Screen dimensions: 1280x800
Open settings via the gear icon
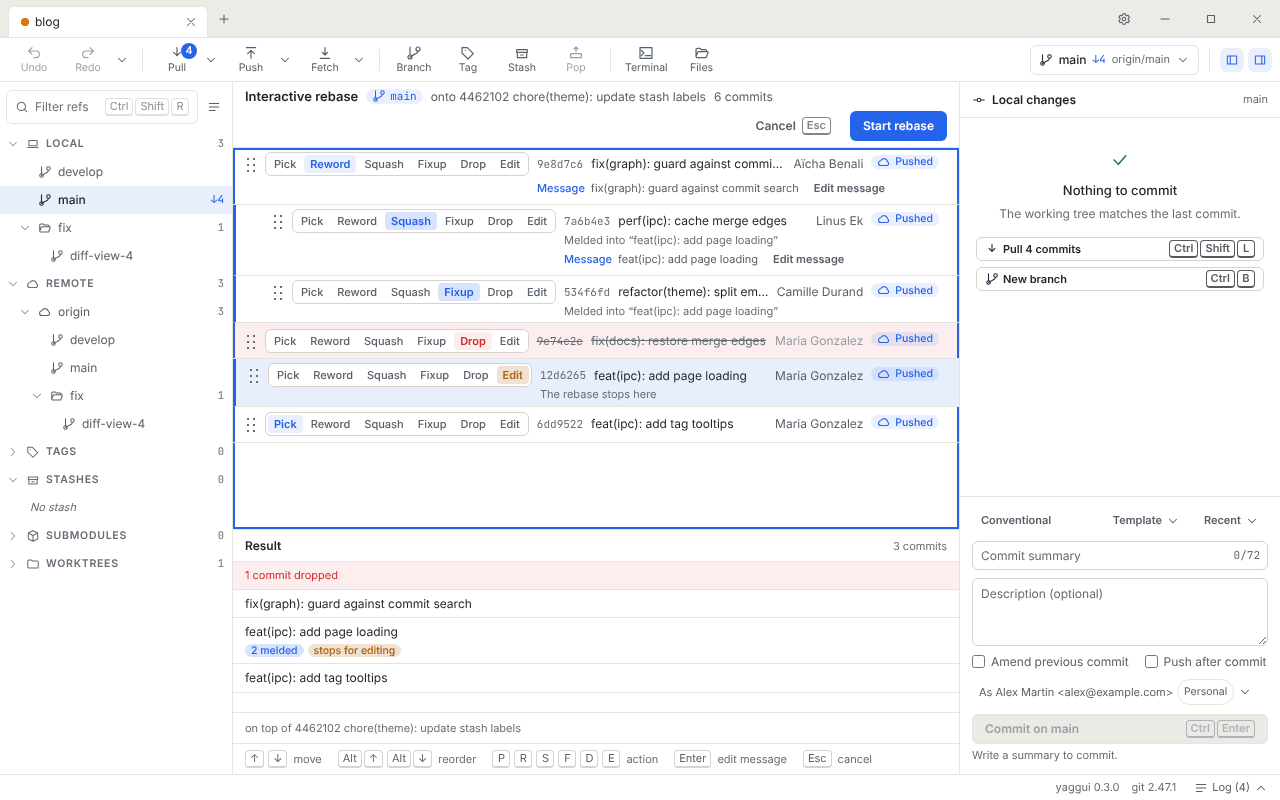pyautogui.click(x=1124, y=19)
